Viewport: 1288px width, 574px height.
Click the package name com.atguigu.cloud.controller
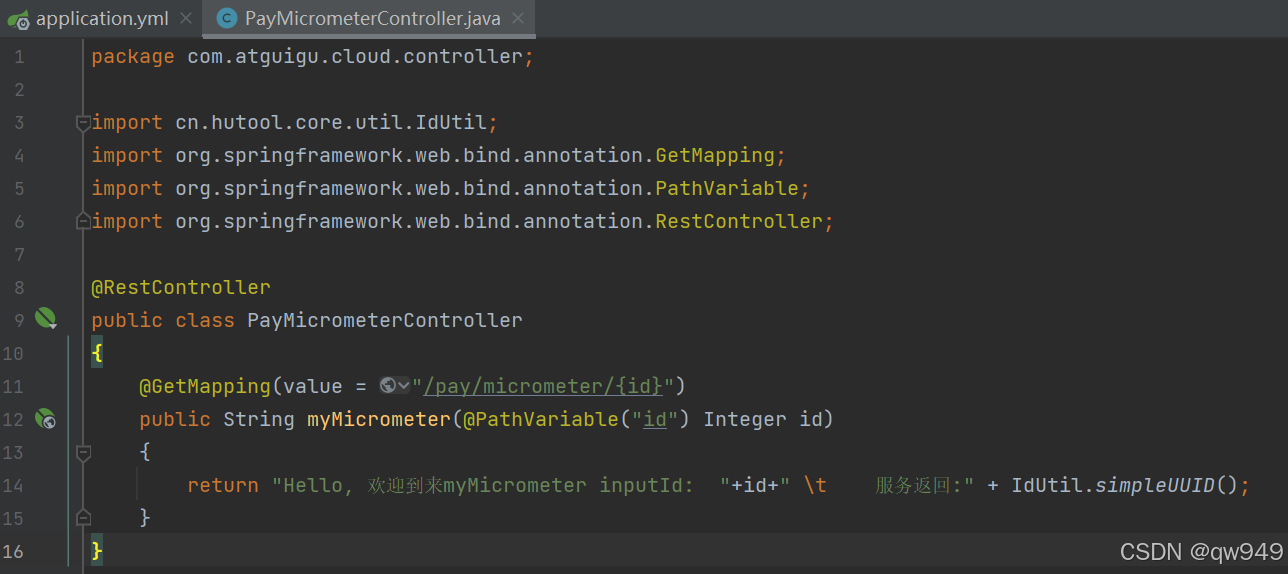(x=355, y=56)
